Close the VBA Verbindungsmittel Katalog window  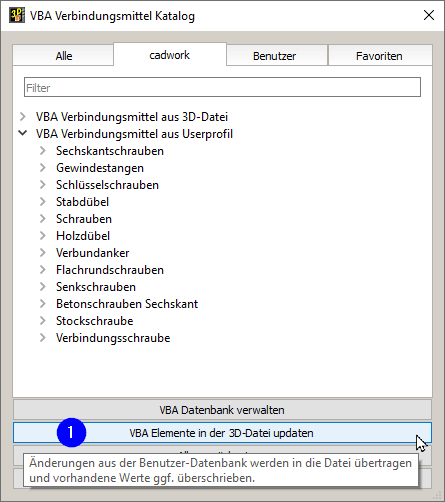(429, 15)
